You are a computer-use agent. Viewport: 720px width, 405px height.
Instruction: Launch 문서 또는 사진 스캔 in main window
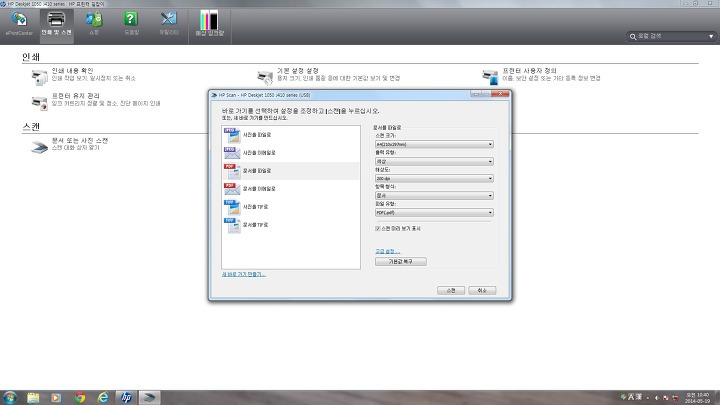[69, 144]
